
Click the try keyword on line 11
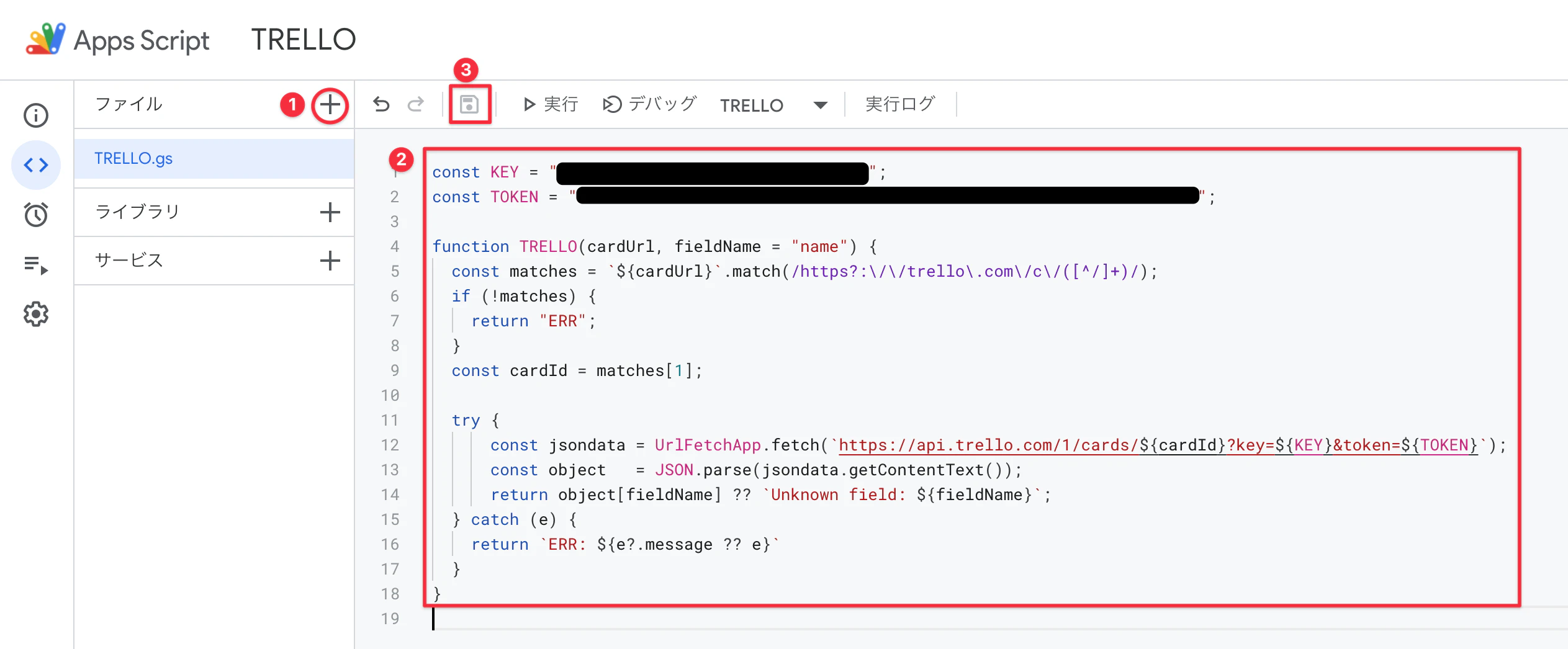(466, 420)
